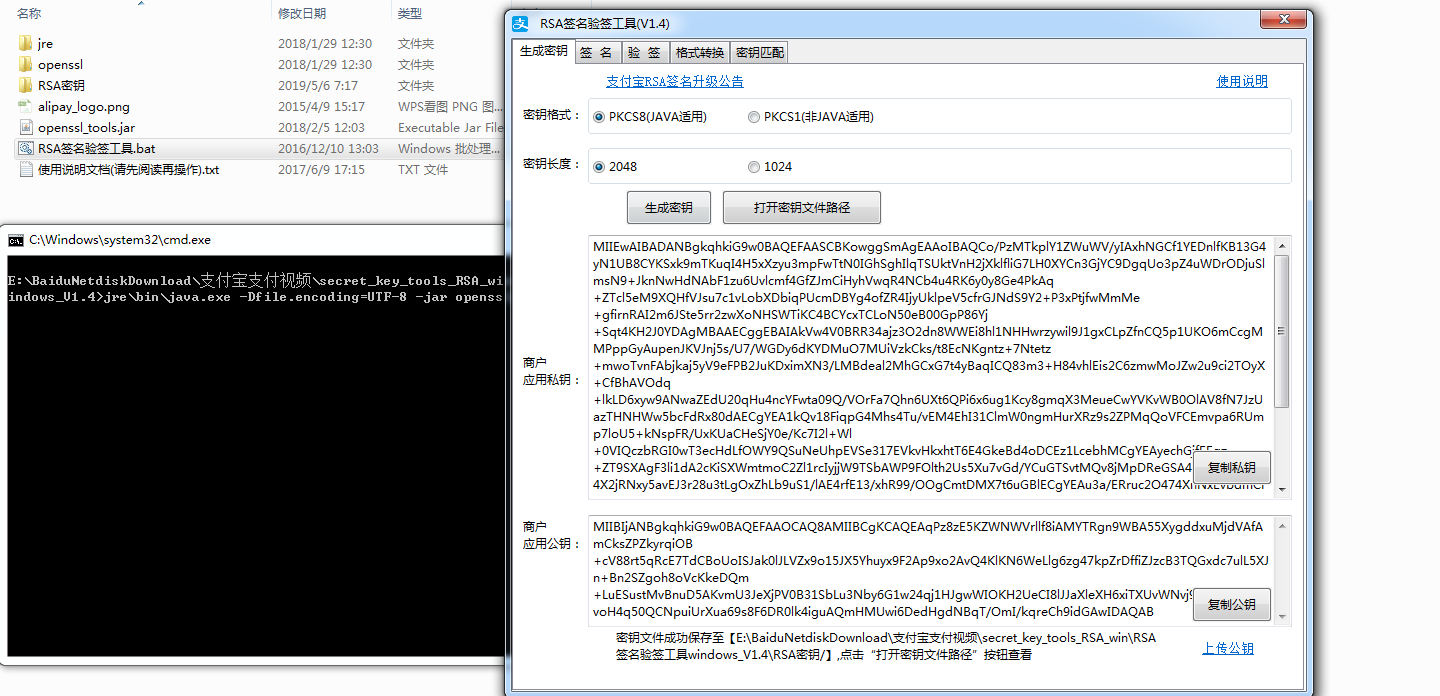Click the 'TXT 文件' type cell

[423, 170]
